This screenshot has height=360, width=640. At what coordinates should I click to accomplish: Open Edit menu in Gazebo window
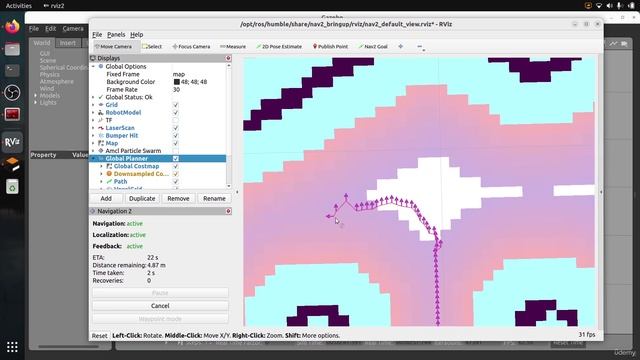click(51, 29)
